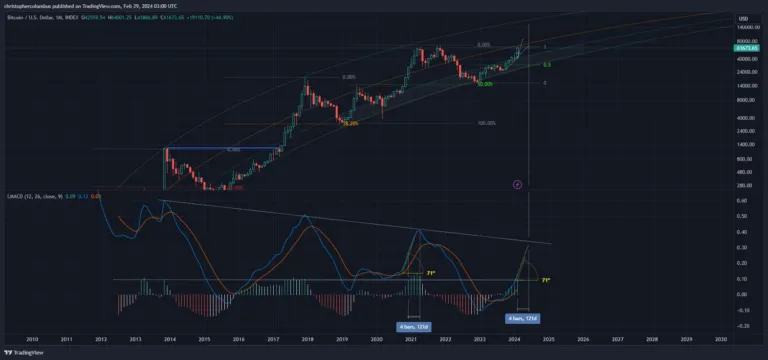Click the yellow 71° angle label at right
The image size is (768, 360).
[x=546, y=280]
